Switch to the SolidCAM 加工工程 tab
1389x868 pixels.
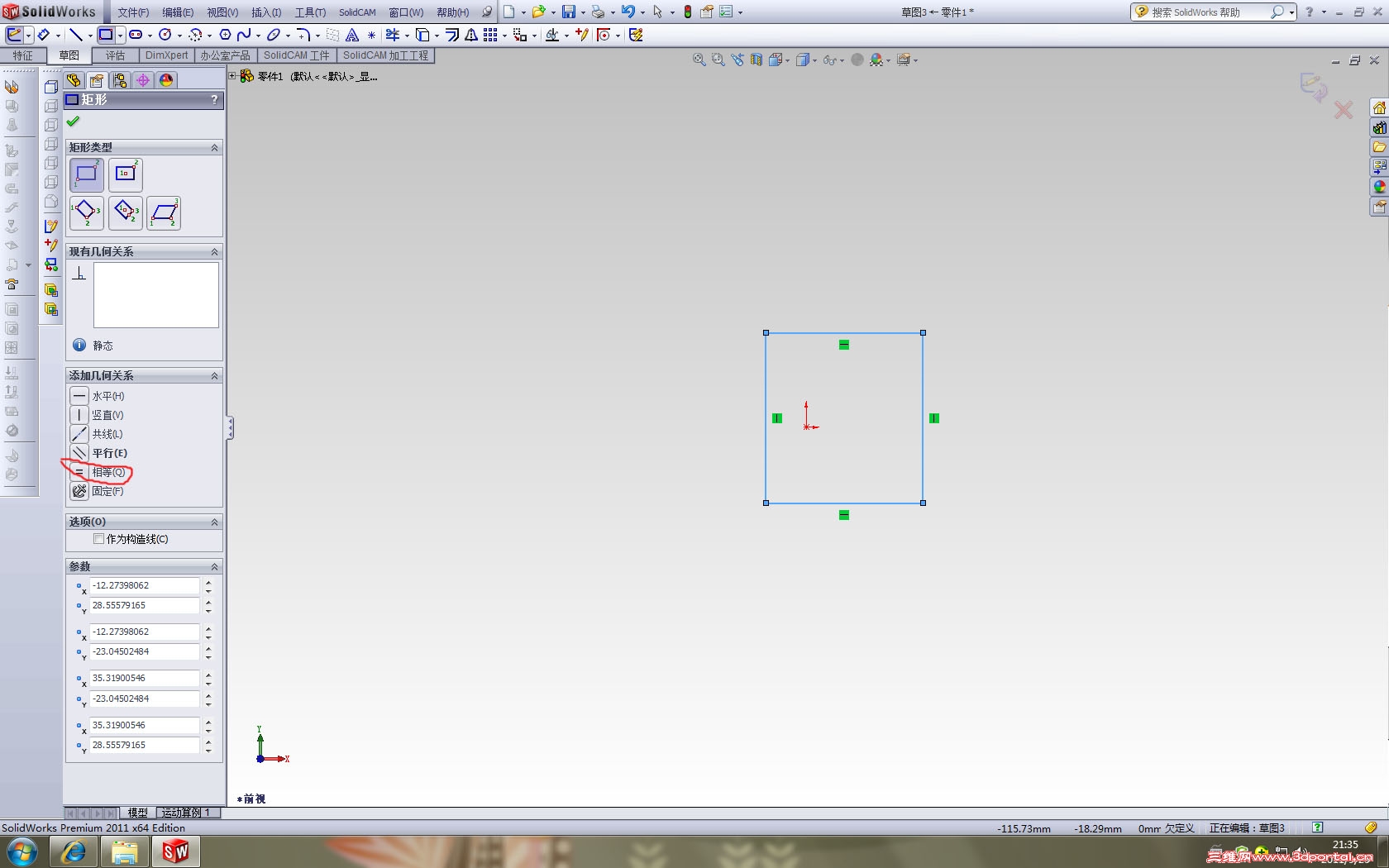[x=385, y=55]
